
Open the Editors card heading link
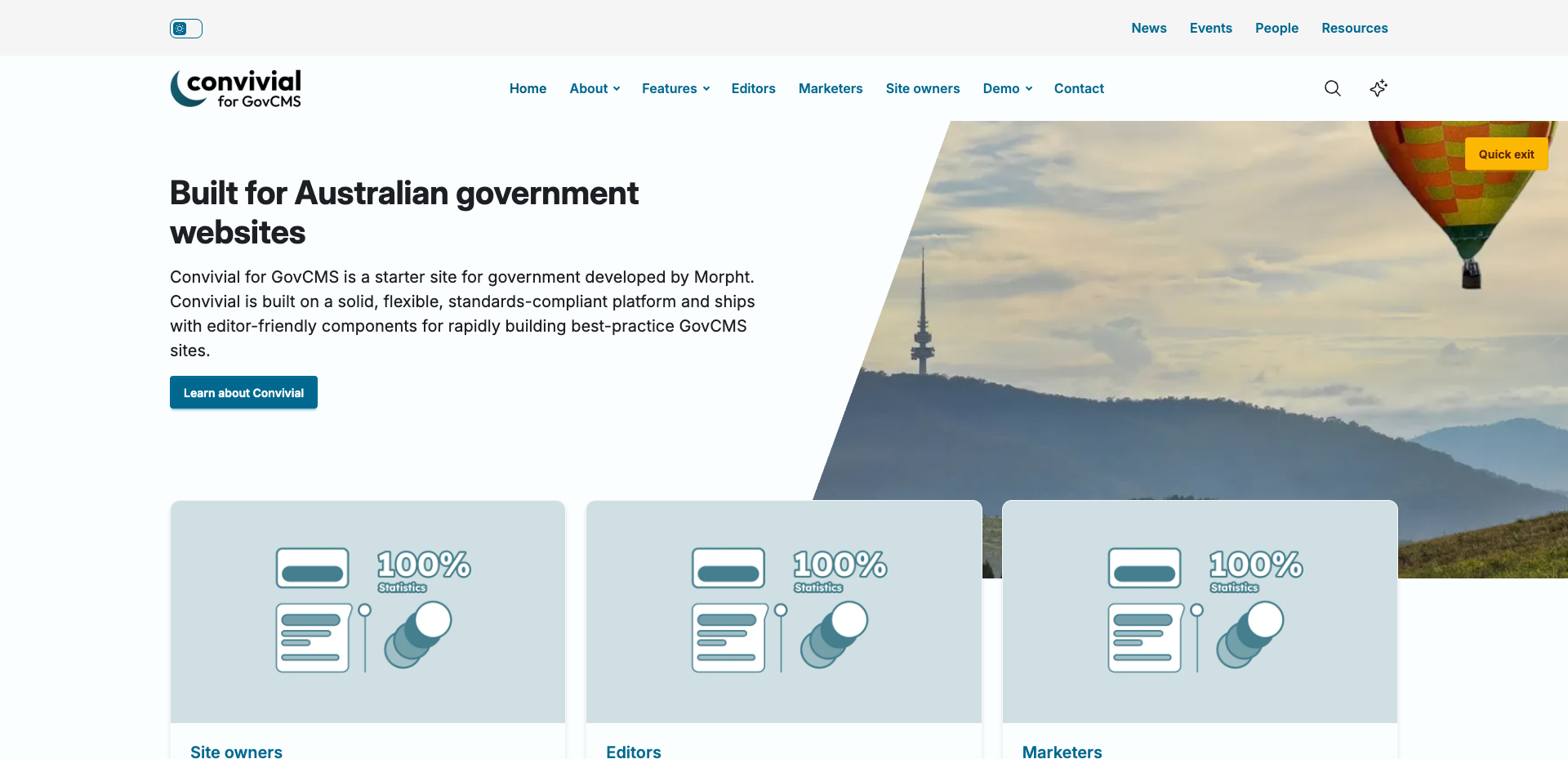click(634, 752)
